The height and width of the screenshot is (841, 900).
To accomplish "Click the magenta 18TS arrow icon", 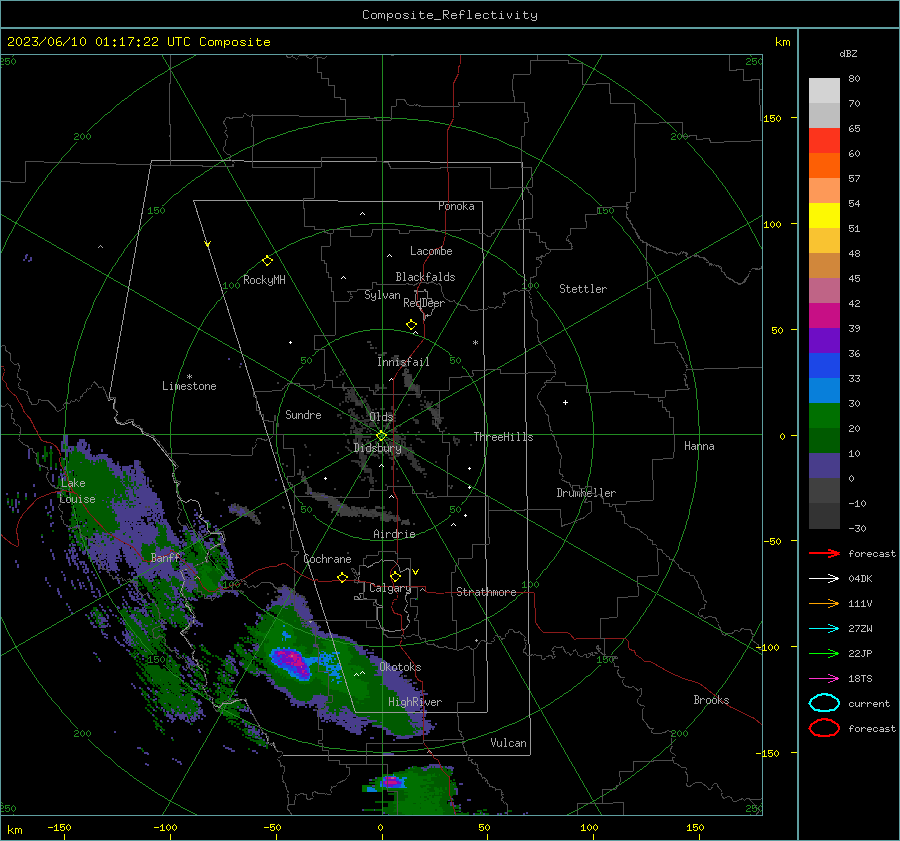I will [x=824, y=679].
